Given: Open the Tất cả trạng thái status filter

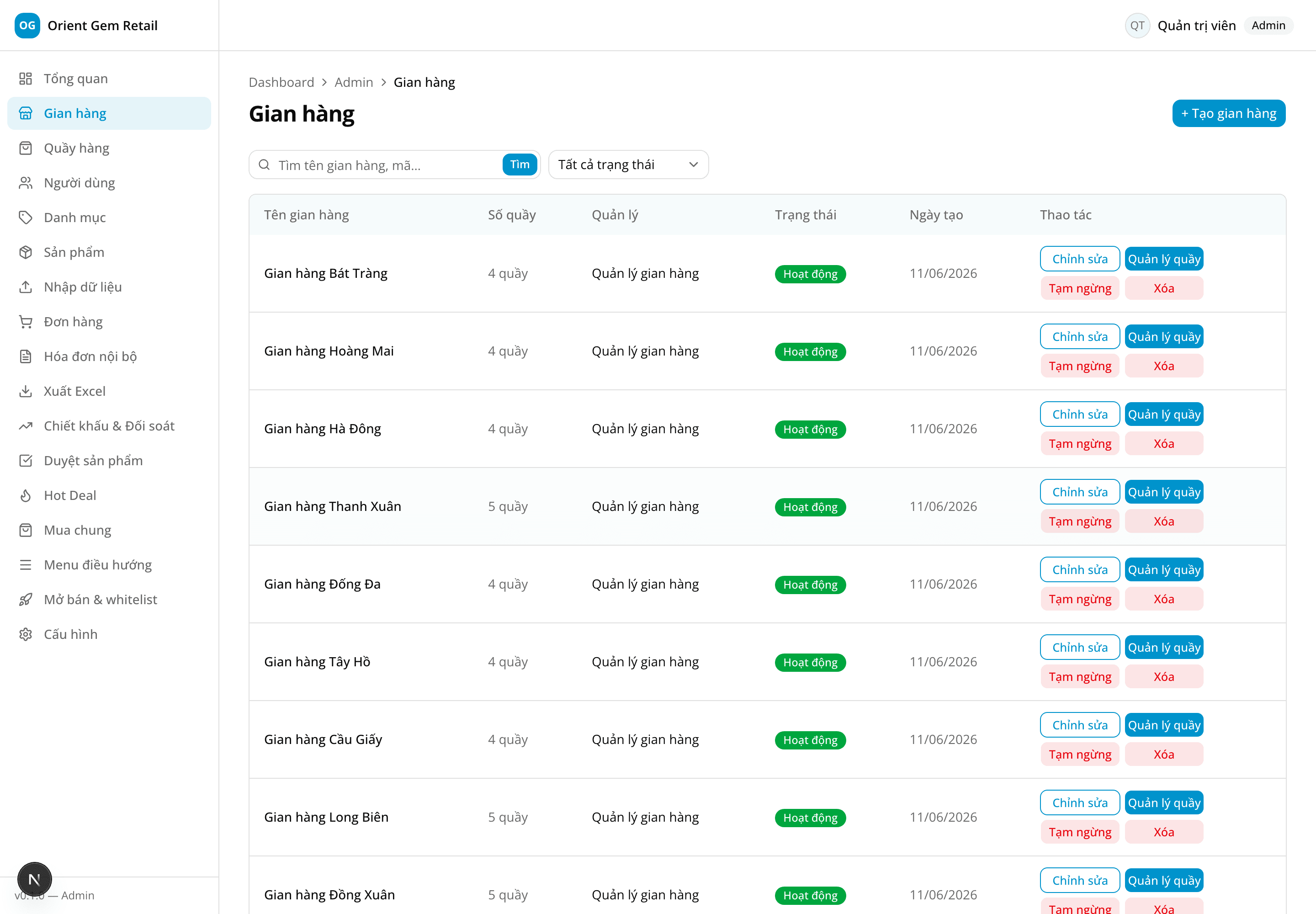Looking at the screenshot, I should click(x=628, y=165).
